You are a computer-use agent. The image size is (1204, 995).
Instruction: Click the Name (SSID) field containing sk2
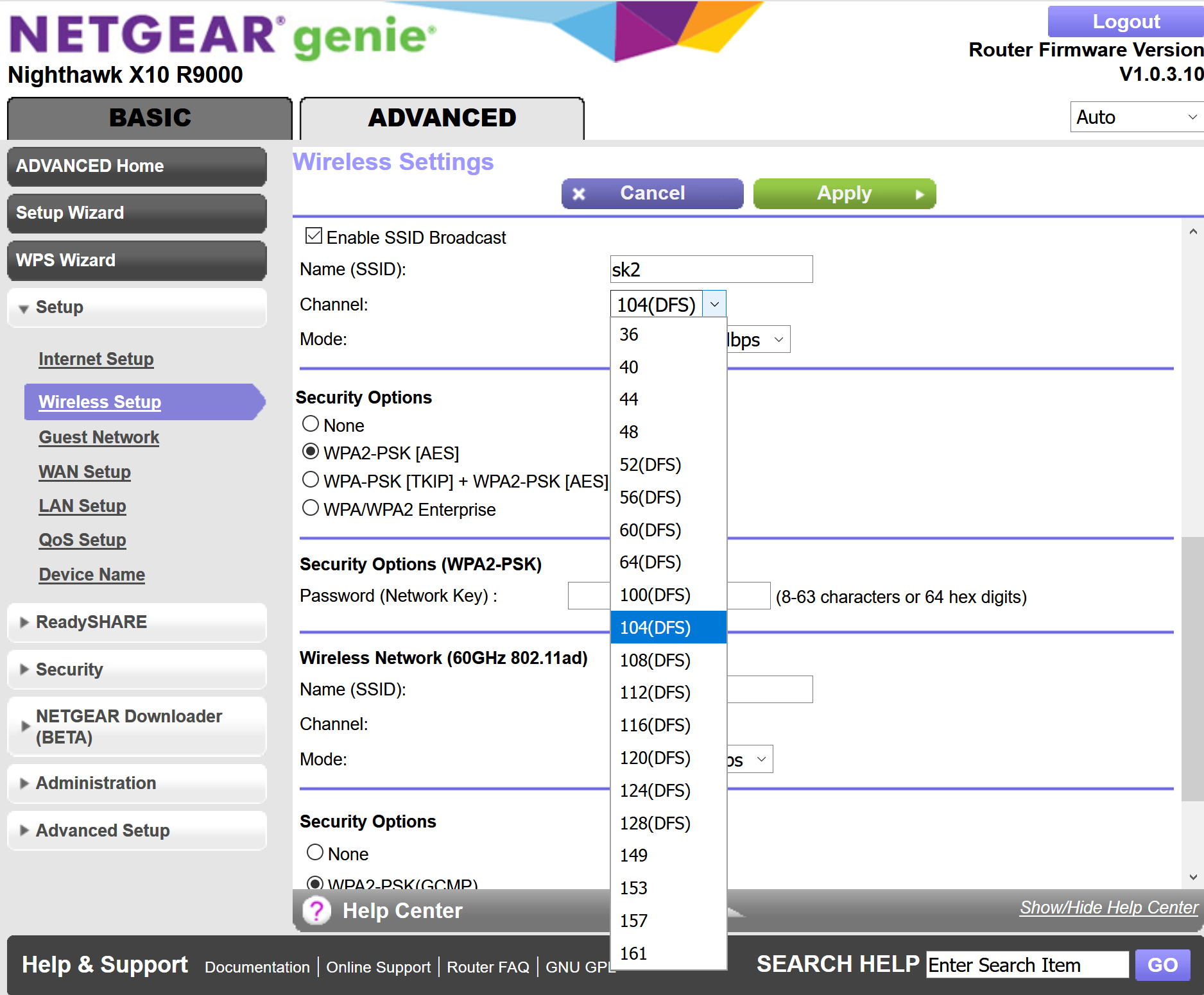(711, 269)
